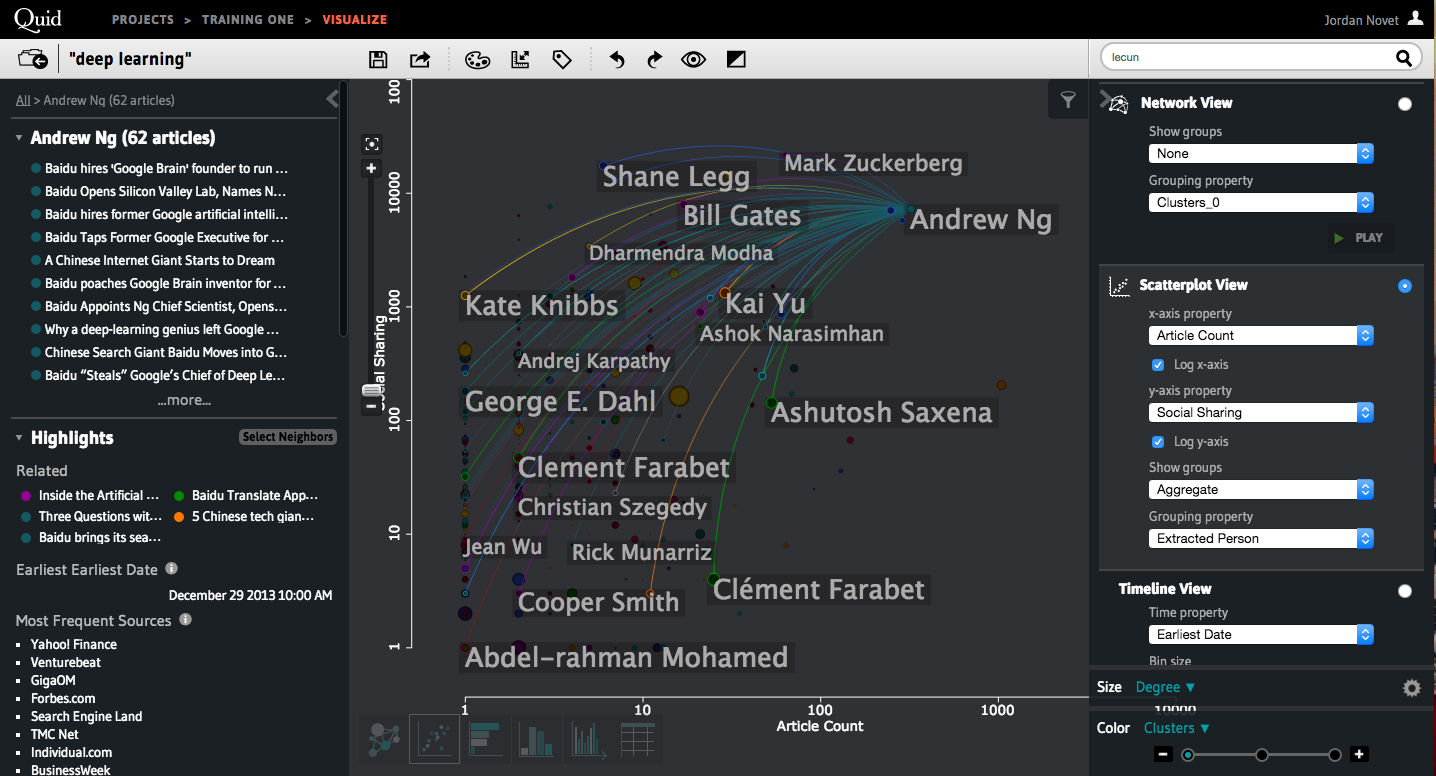Click the user profile icon
This screenshot has height=776, width=1436.
click(x=1415, y=18)
